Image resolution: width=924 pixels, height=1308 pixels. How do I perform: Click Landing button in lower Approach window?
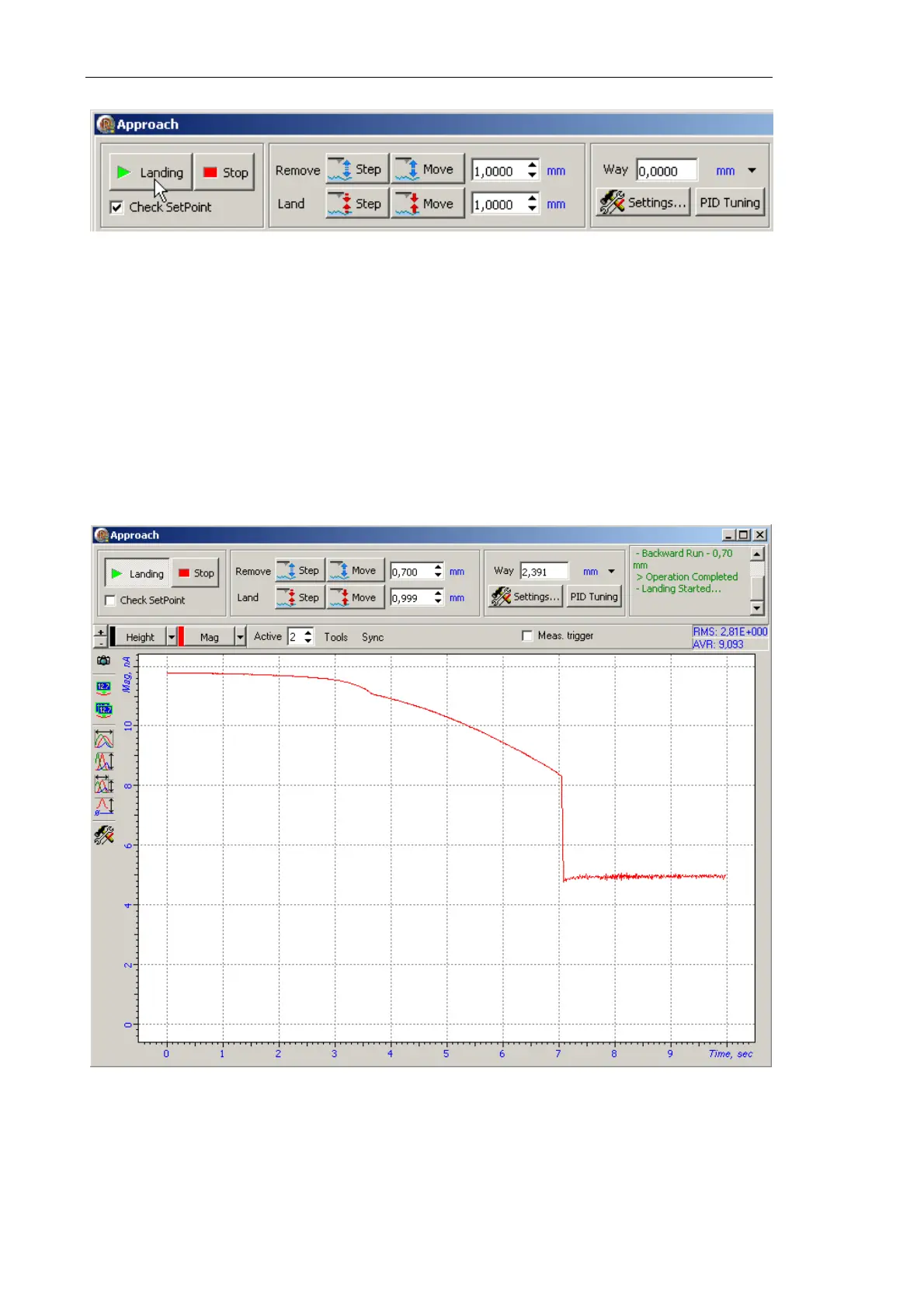tap(137, 573)
